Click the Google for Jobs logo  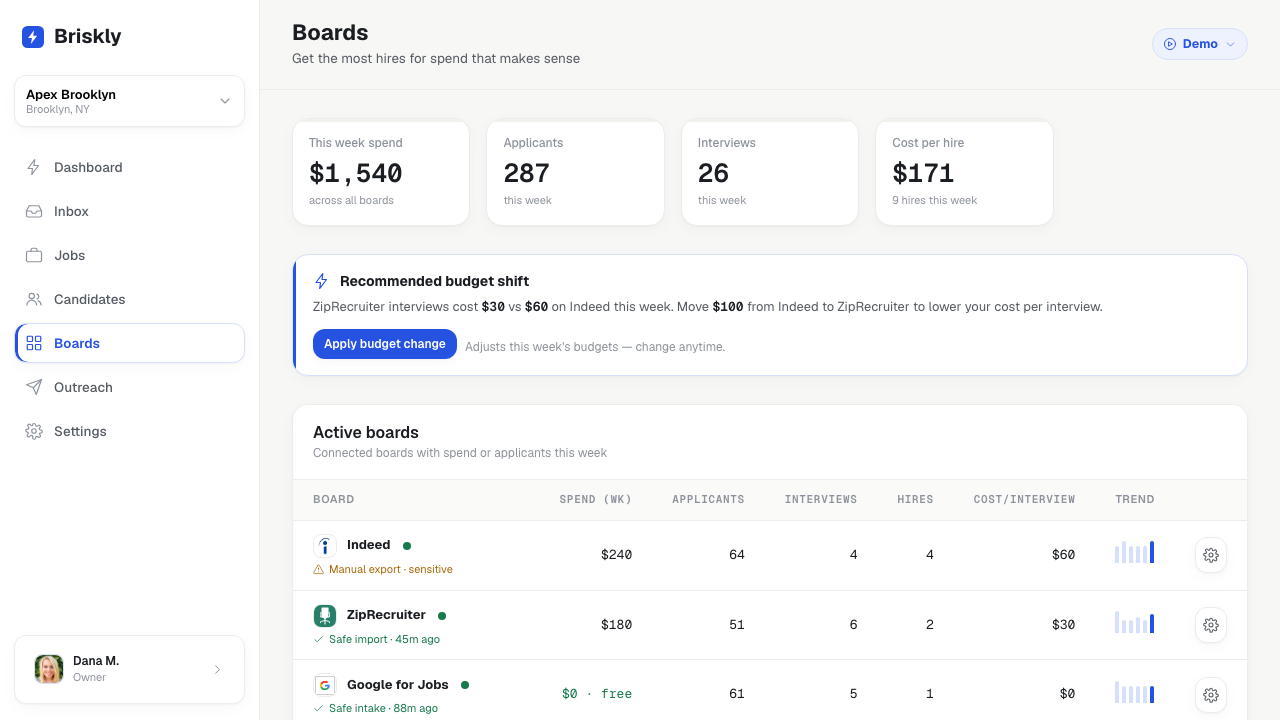[x=325, y=685]
